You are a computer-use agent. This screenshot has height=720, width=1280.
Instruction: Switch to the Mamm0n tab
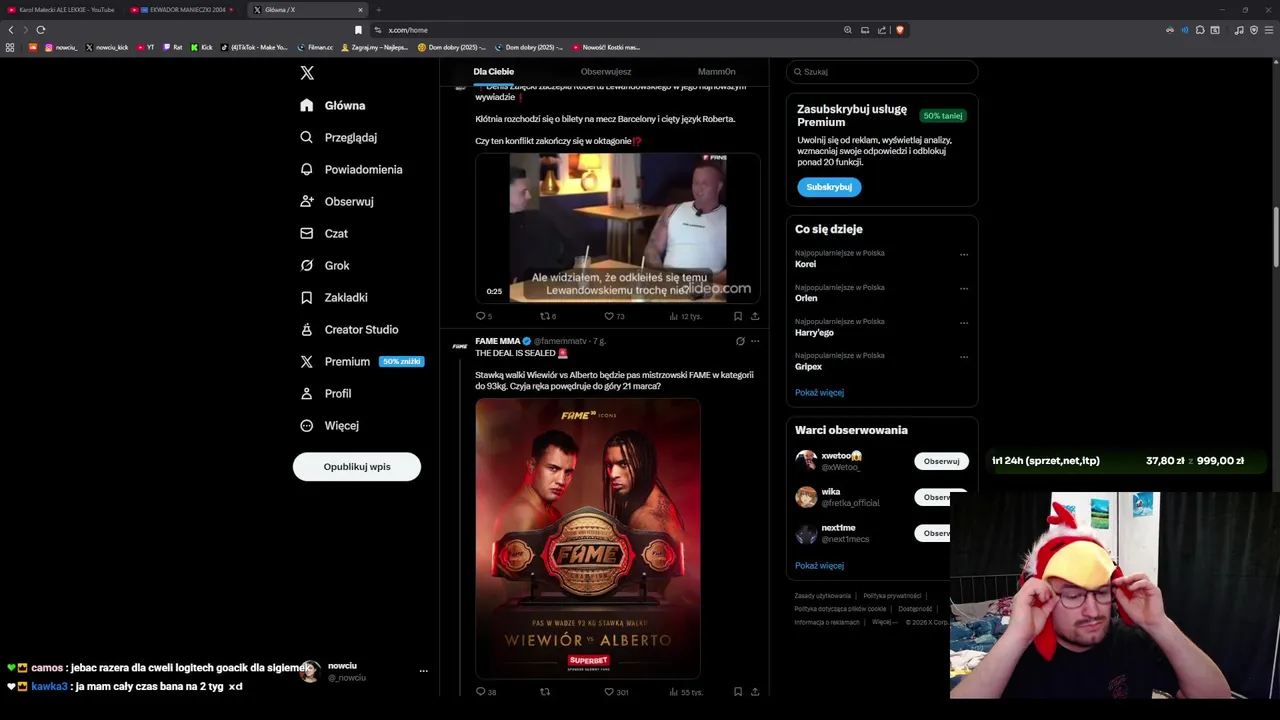(716, 72)
